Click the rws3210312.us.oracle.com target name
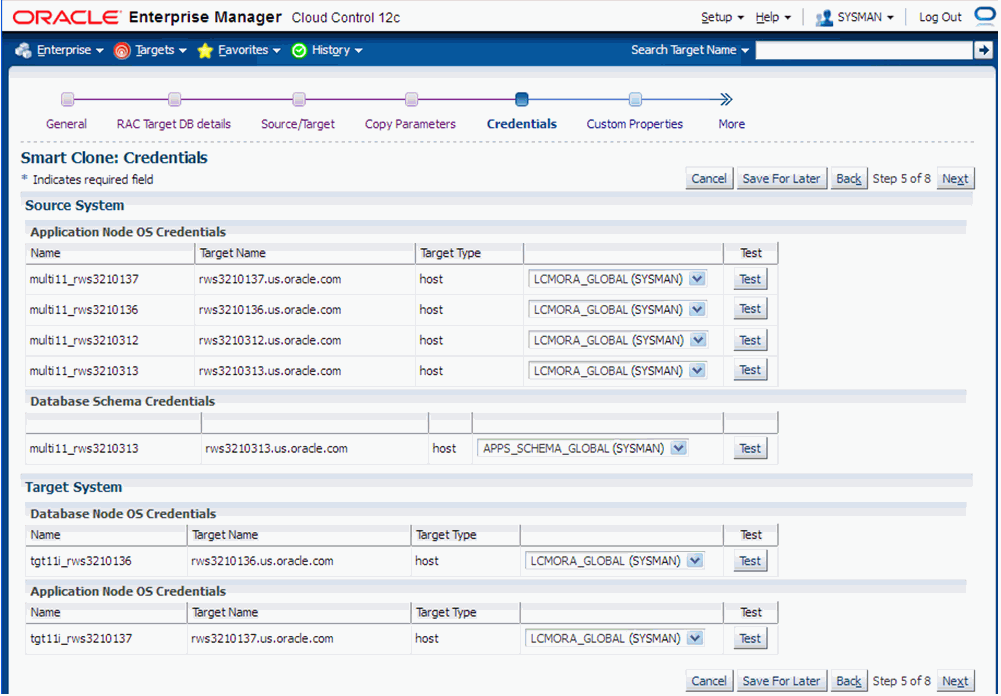 pyautogui.click(x=270, y=340)
